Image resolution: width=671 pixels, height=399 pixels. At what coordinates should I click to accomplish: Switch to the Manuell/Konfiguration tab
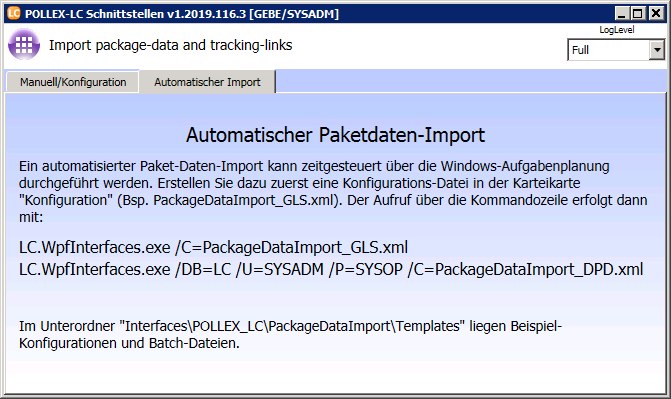pyautogui.click(x=73, y=82)
